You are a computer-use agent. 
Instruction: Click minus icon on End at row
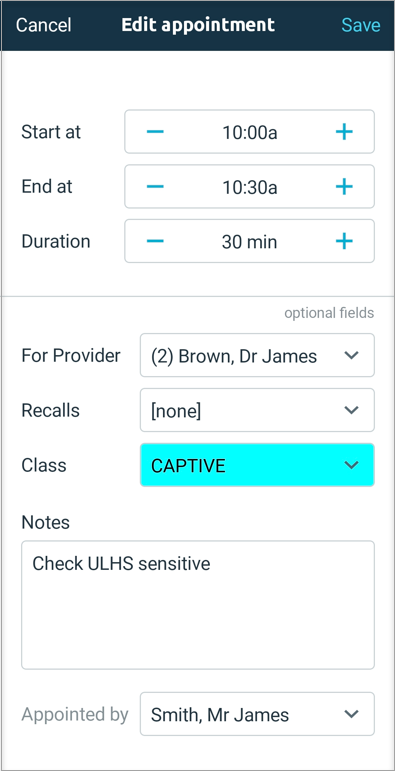[155, 186]
